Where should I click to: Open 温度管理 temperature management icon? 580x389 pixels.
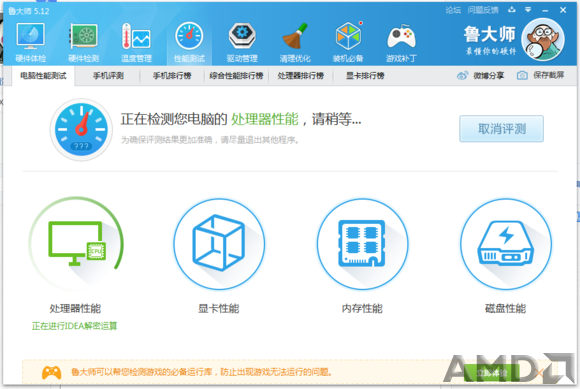click(x=136, y=36)
